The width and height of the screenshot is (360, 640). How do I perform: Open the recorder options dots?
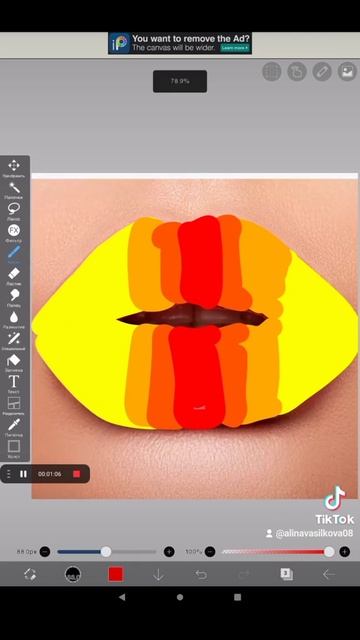point(9,474)
